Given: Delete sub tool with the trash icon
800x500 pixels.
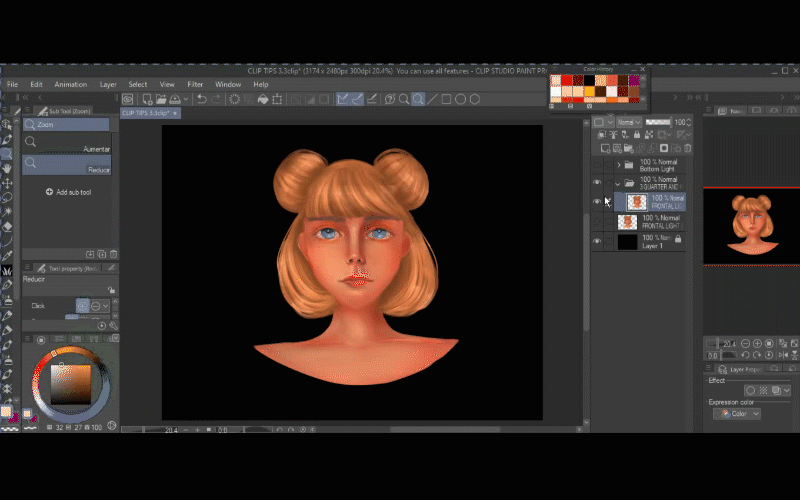Looking at the screenshot, I should (113, 255).
